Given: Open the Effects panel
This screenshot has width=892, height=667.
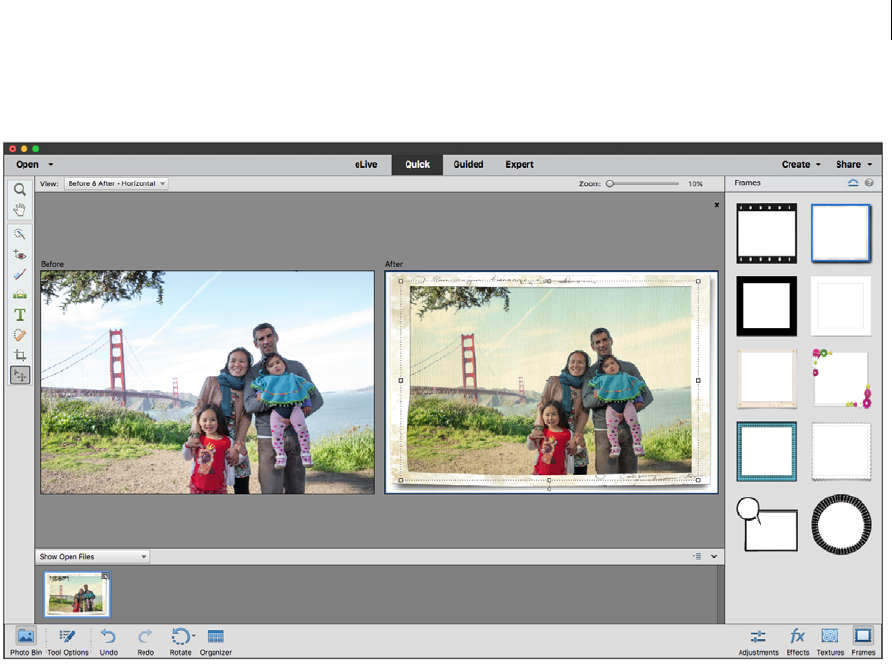Looking at the screenshot, I should (x=798, y=642).
